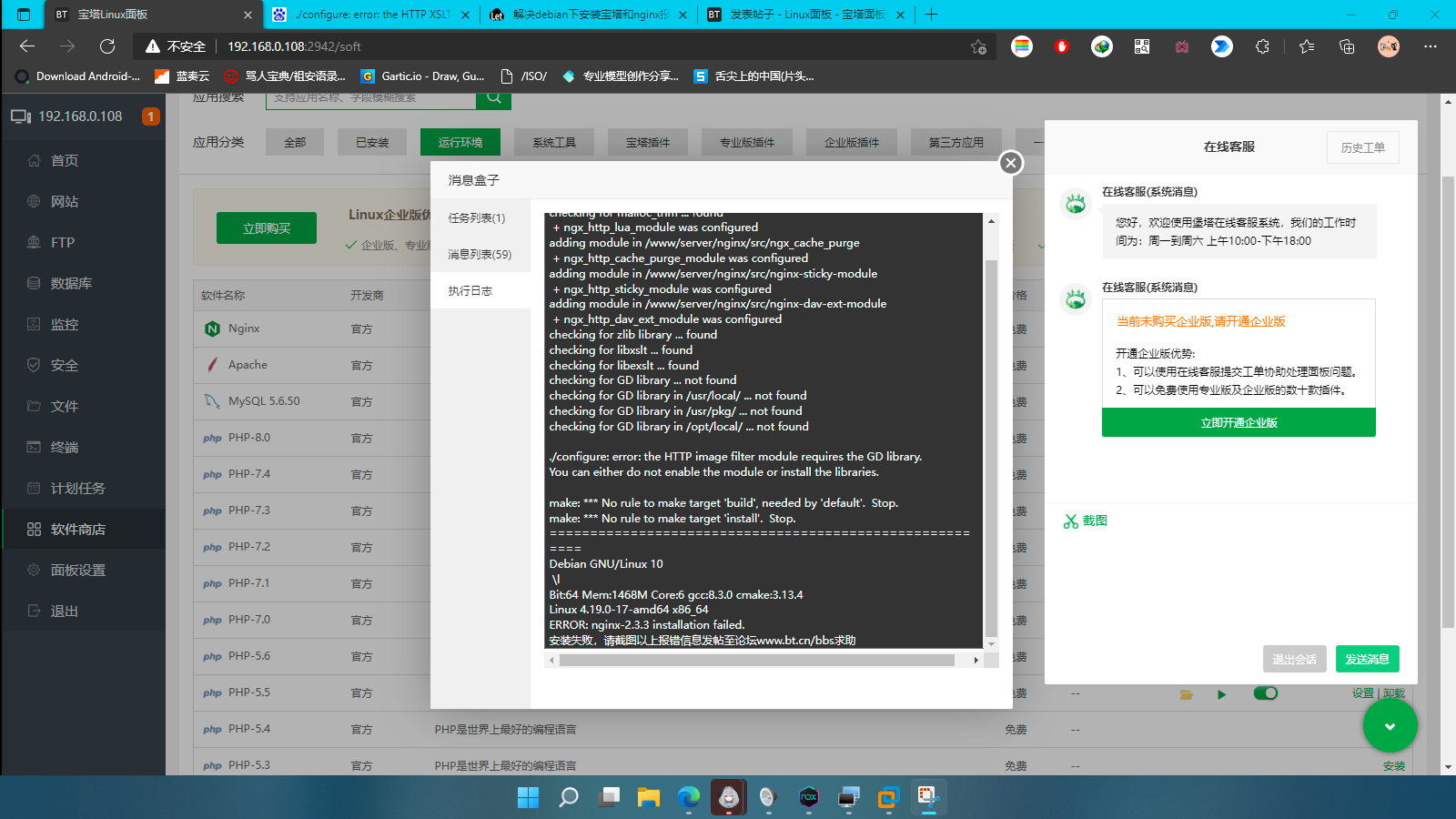Switch to 发表帖子 browser tab

coord(805,15)
